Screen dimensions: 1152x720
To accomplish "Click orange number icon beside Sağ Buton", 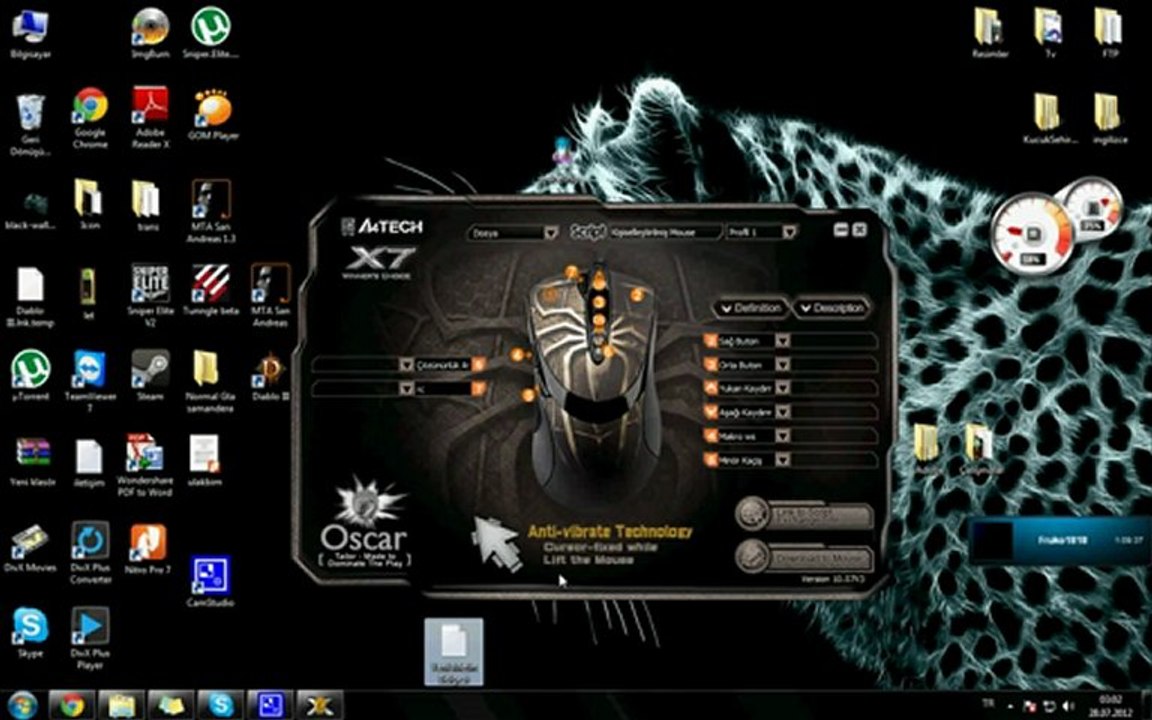I will point(710,341).
